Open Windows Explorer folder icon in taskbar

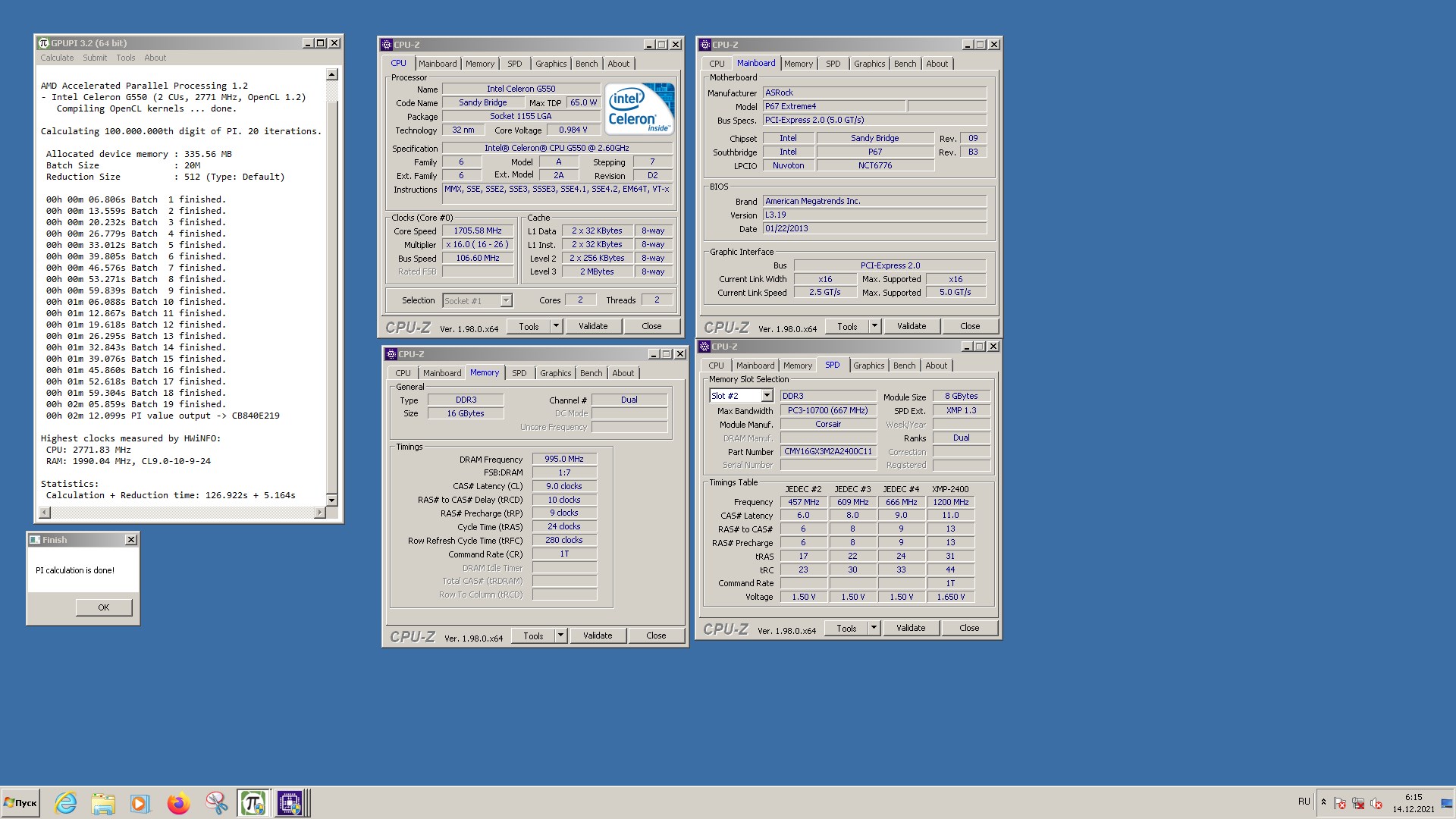point(102,803)
